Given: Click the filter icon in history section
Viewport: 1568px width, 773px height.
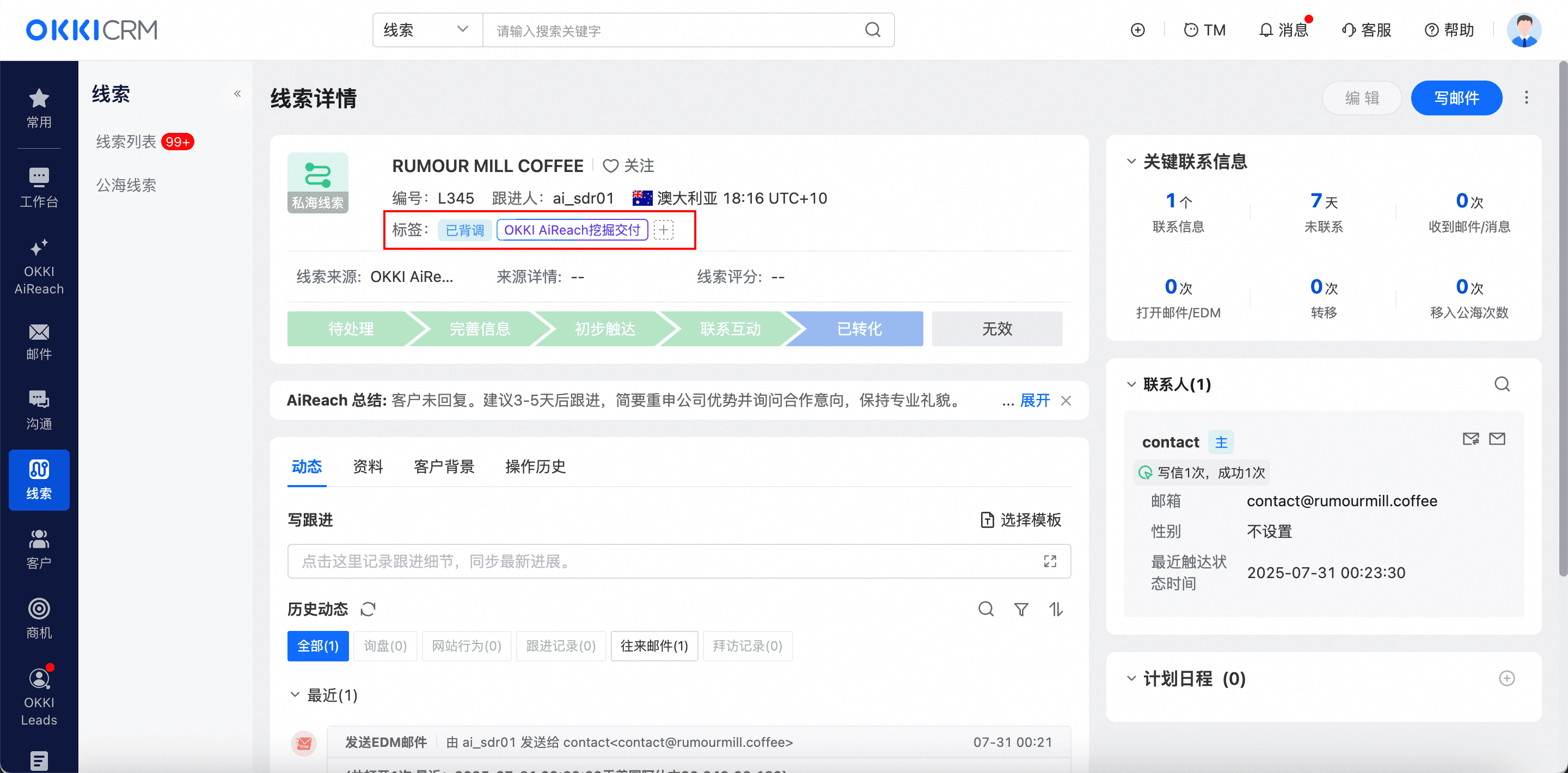Looking at the screenshot, I should click(1021, 609).
